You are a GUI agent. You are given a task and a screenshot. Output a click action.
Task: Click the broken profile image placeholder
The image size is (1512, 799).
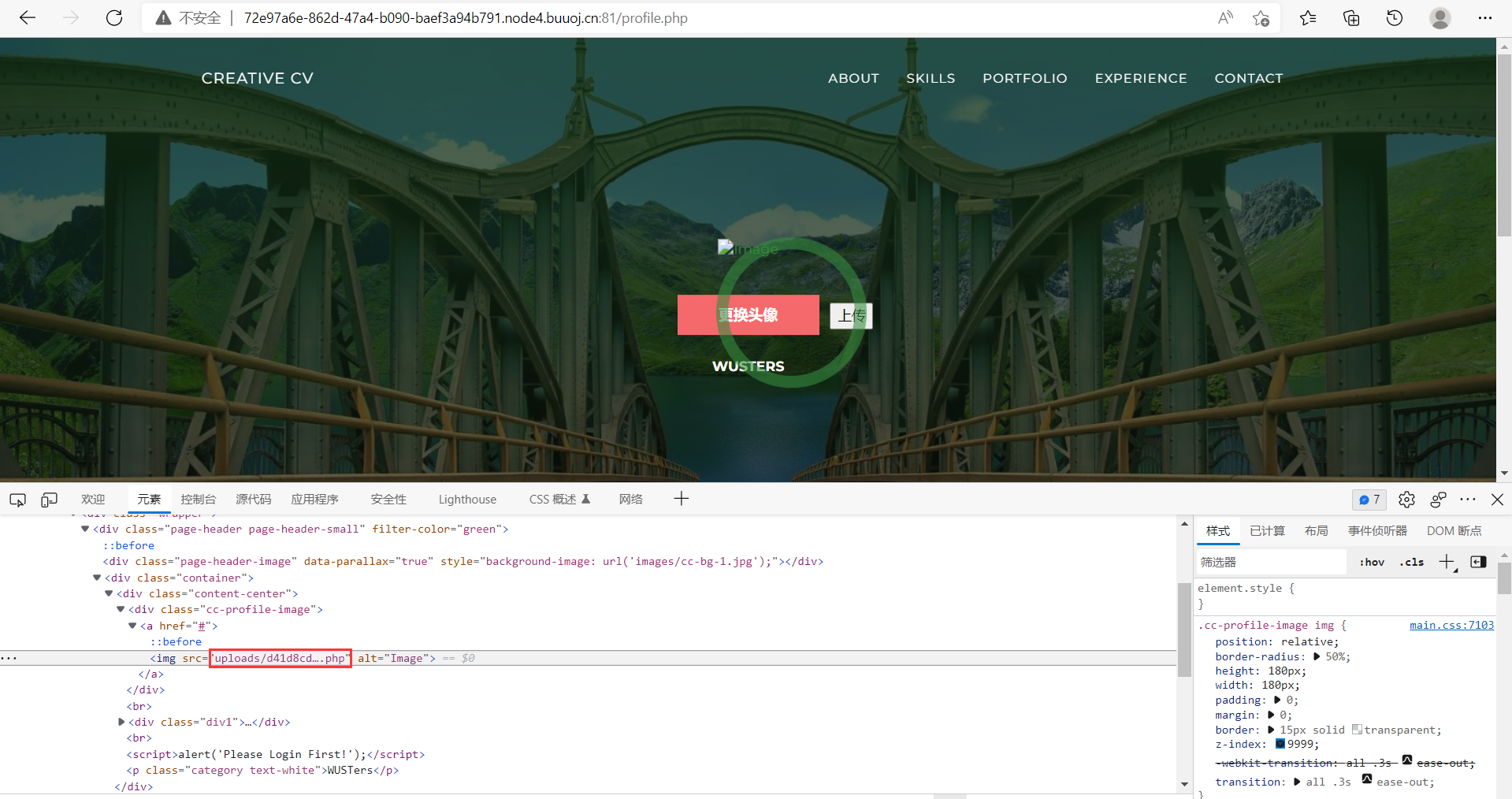point(747,248)
